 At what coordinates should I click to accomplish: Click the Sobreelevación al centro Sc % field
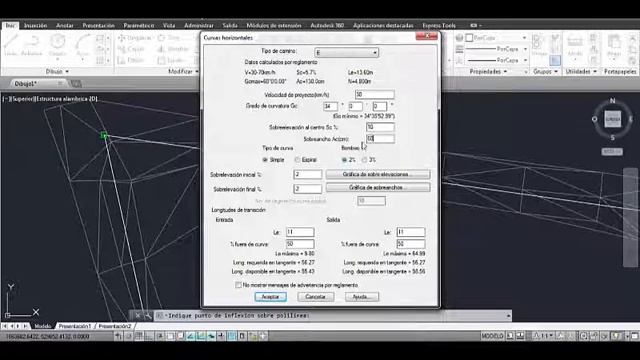point(380,127)
